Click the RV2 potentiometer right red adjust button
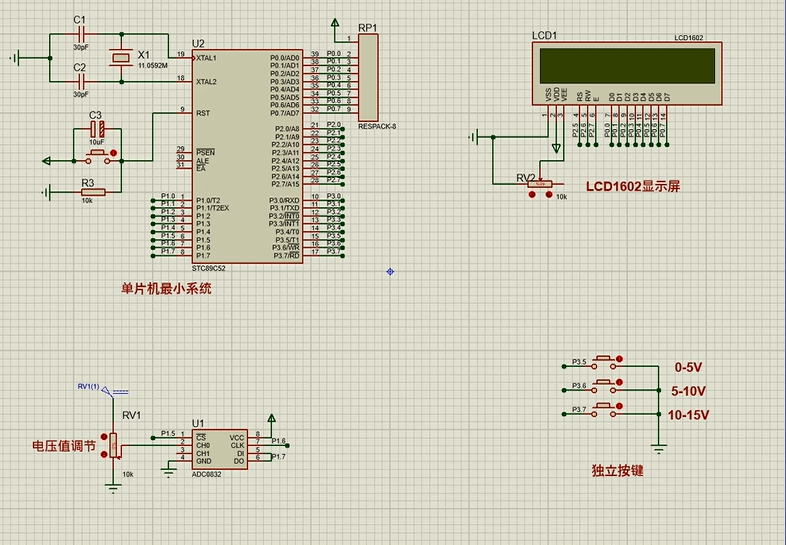 click(549, 195)
